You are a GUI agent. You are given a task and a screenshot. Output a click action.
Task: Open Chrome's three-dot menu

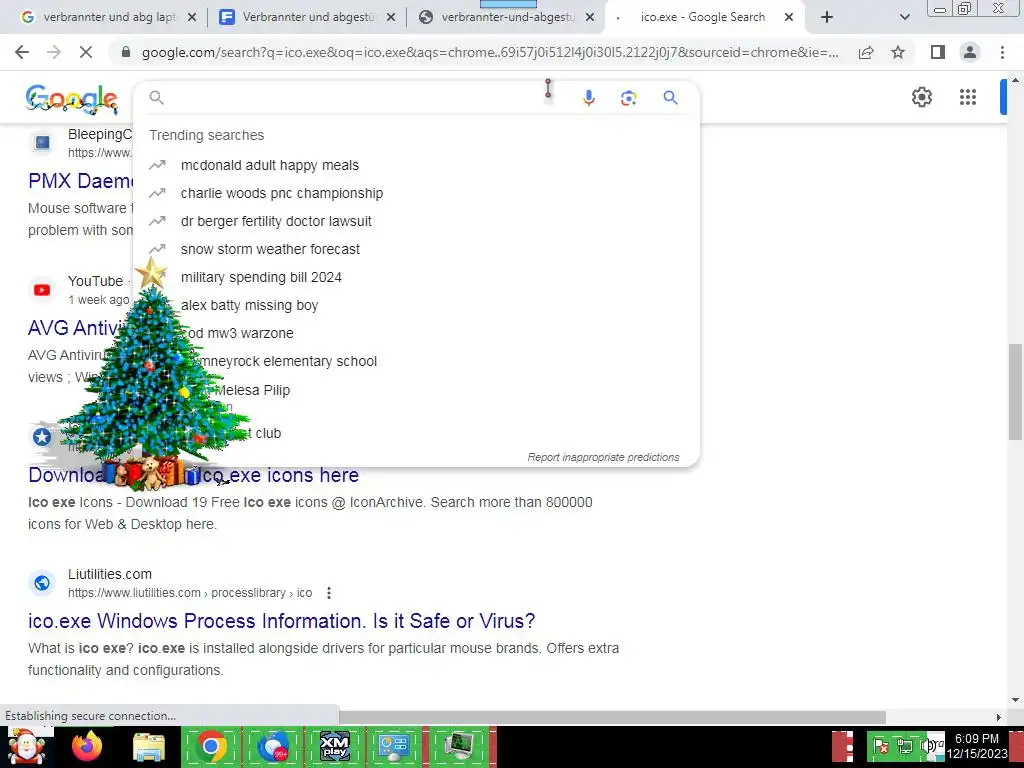click(1002, 52)
